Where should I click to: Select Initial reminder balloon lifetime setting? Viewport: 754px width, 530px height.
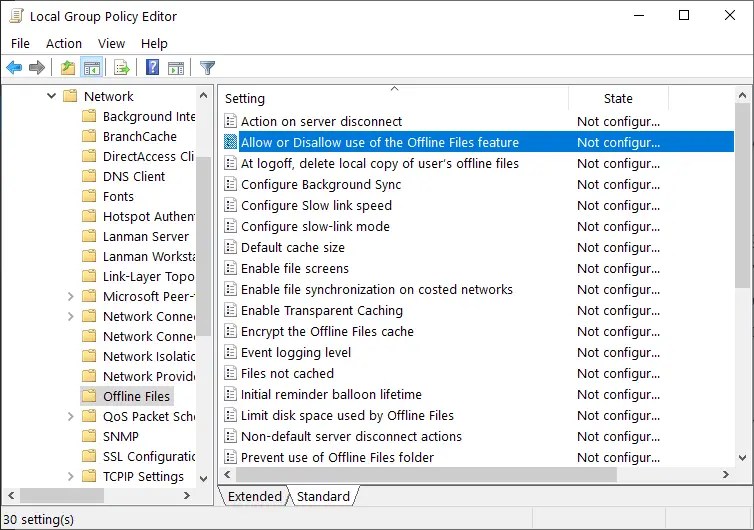478,394
